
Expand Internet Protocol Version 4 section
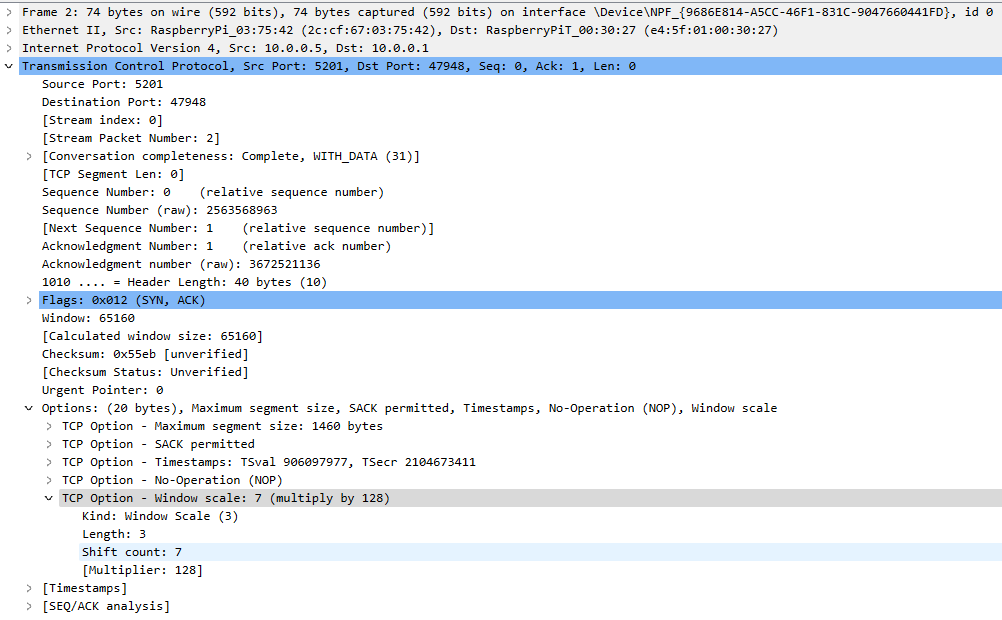point(9,48)
